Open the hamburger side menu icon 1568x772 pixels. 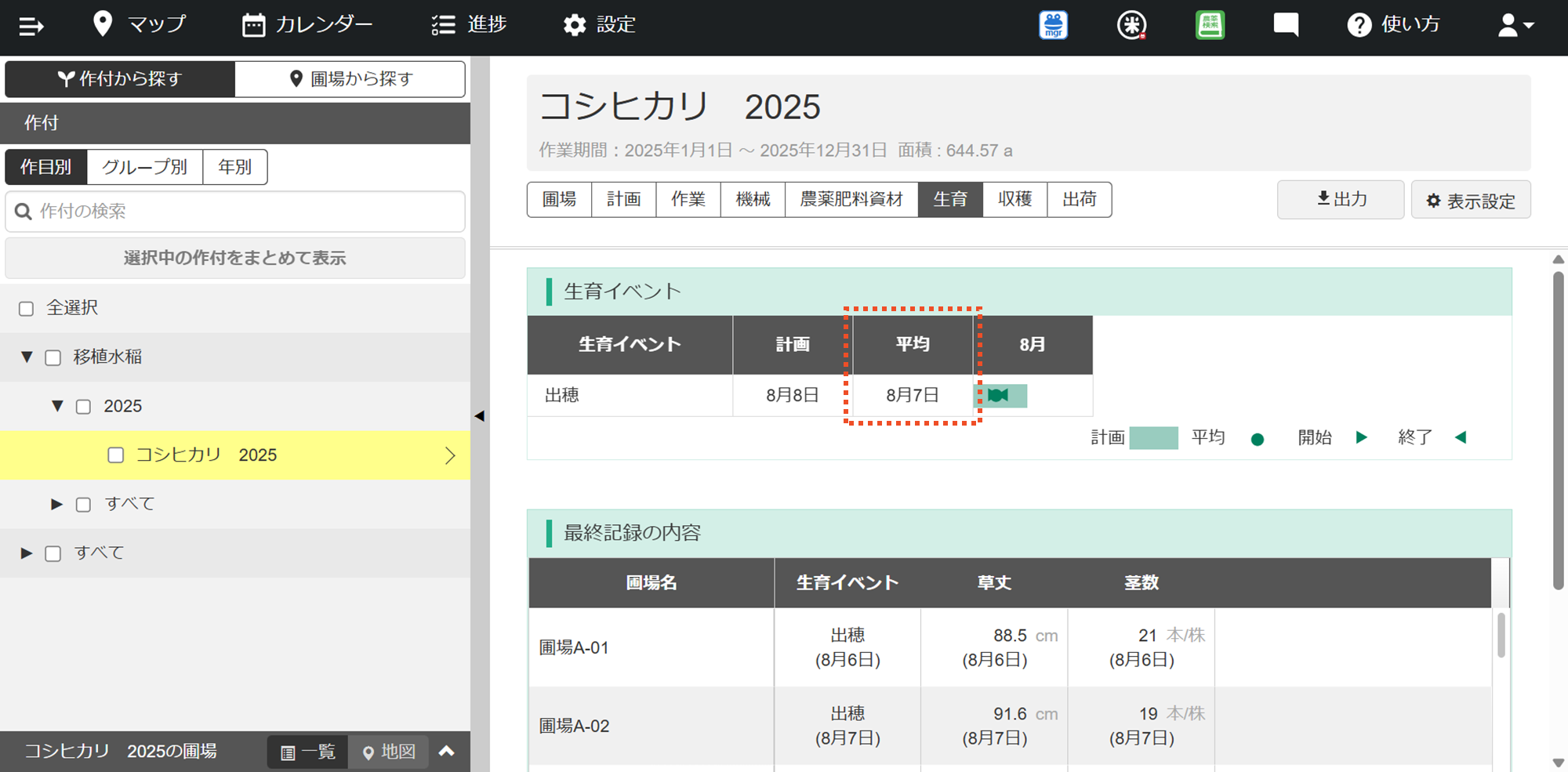click(31, 26)
